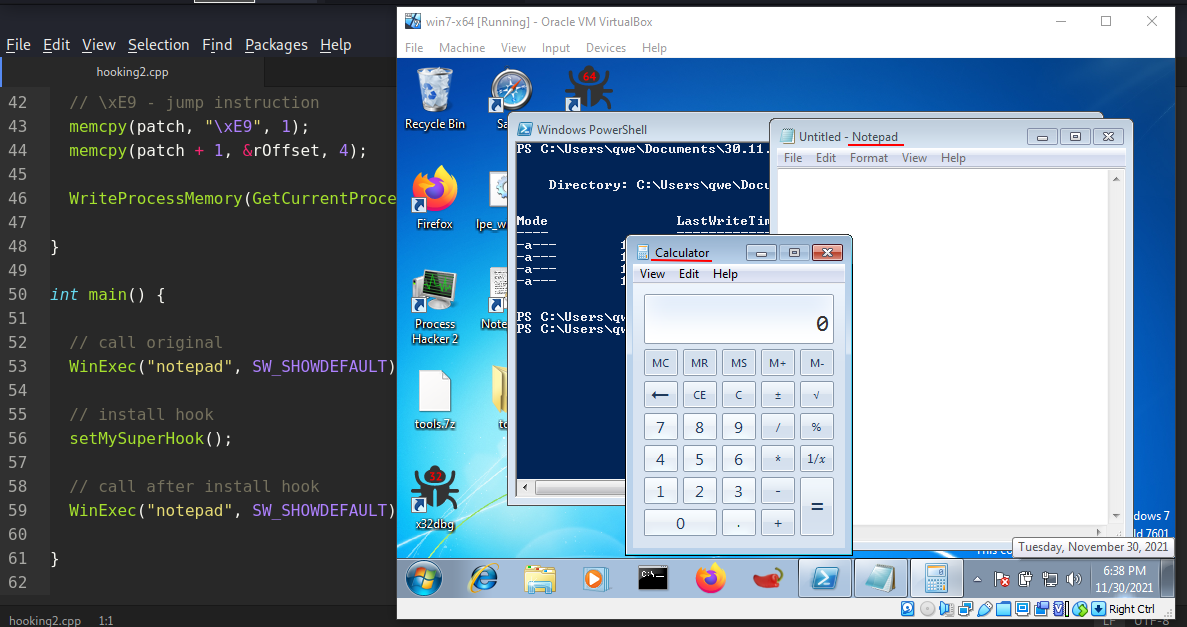Click the 1/x reciprocal button
The height and width of the screenshot is (627, 1187).
click(x=816, y=459)
